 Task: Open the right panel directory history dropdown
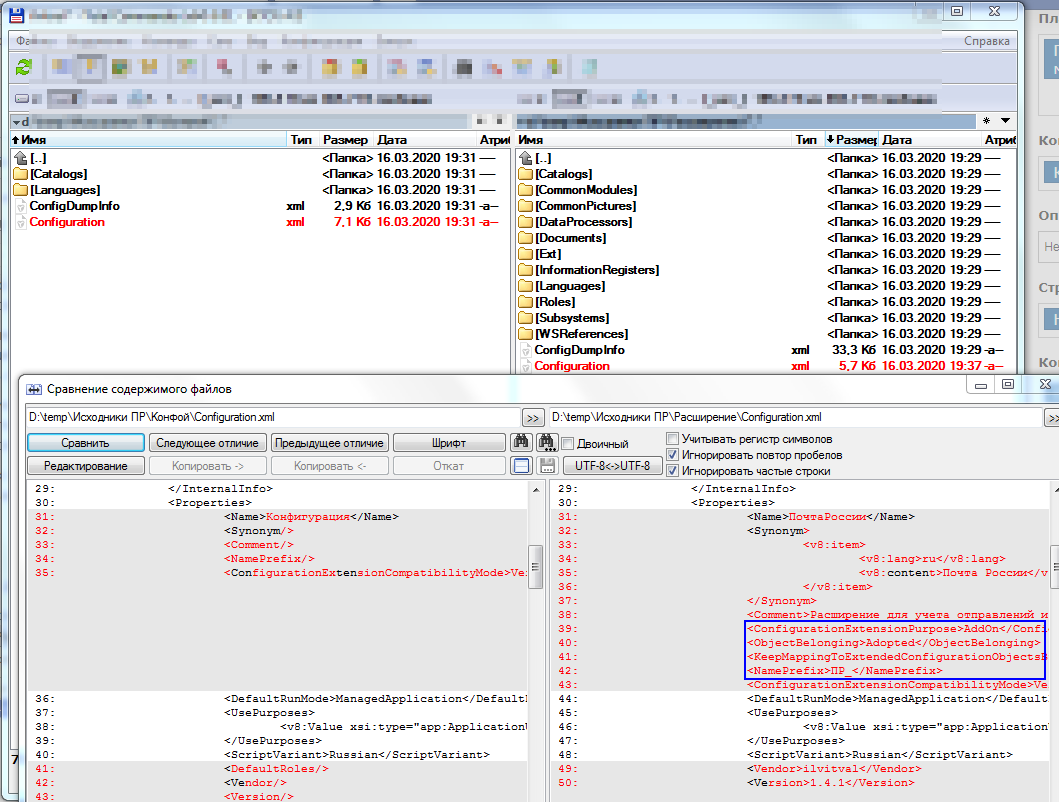tap(1003, 121)
